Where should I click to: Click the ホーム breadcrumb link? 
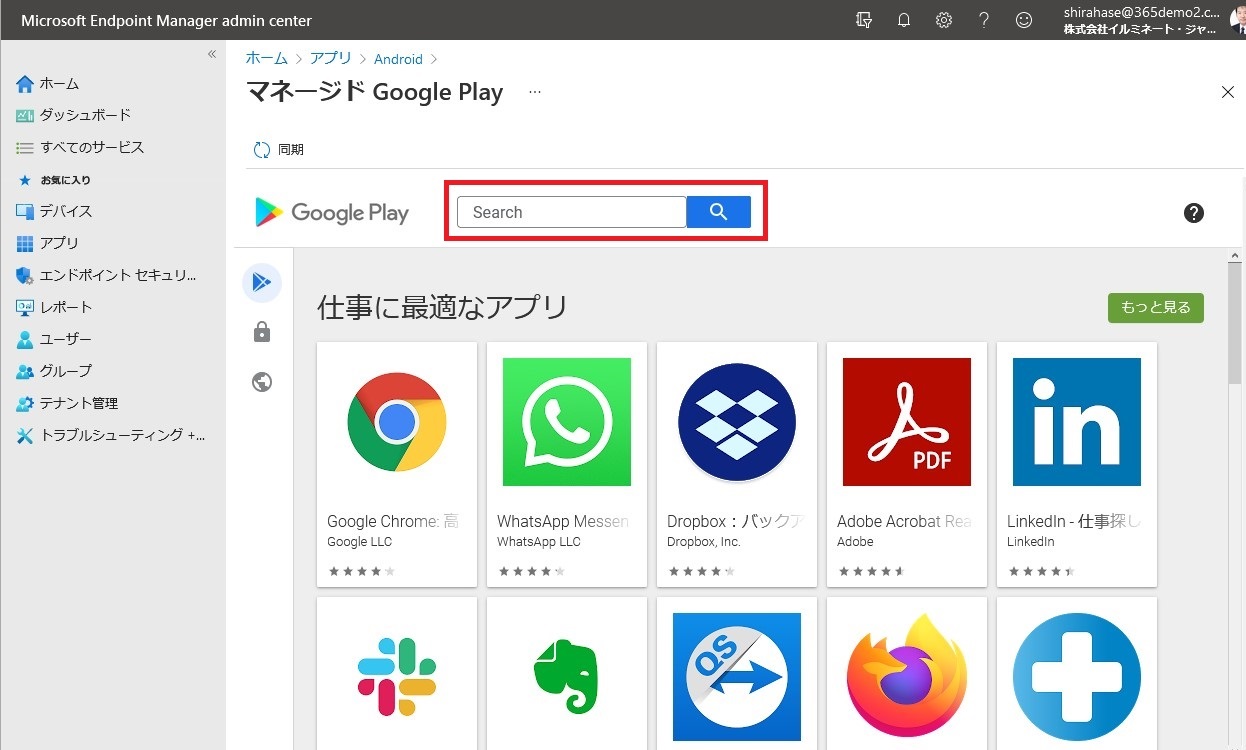(x=267, y=59)
